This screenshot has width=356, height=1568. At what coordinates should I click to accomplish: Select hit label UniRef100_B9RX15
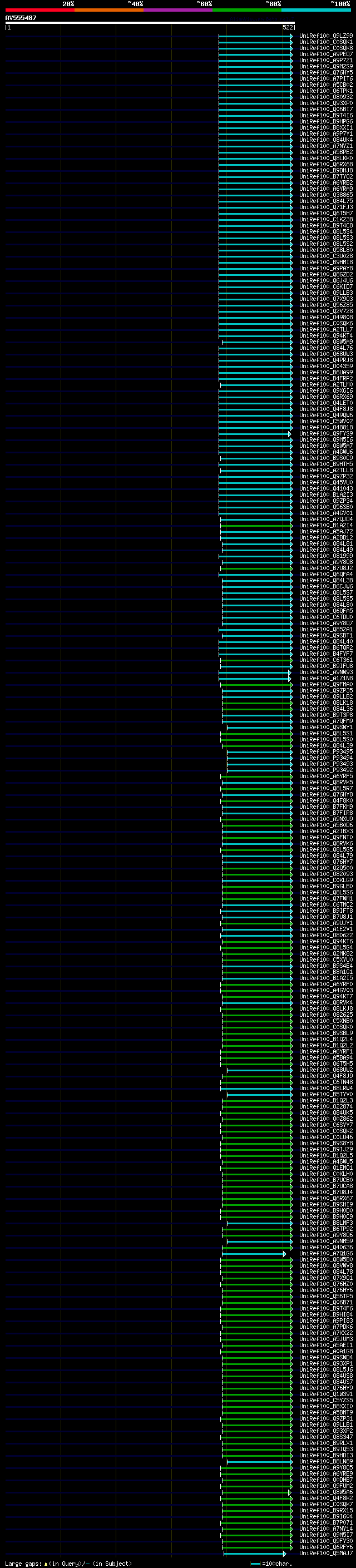pyautogui.click(x=326, y=1511)
